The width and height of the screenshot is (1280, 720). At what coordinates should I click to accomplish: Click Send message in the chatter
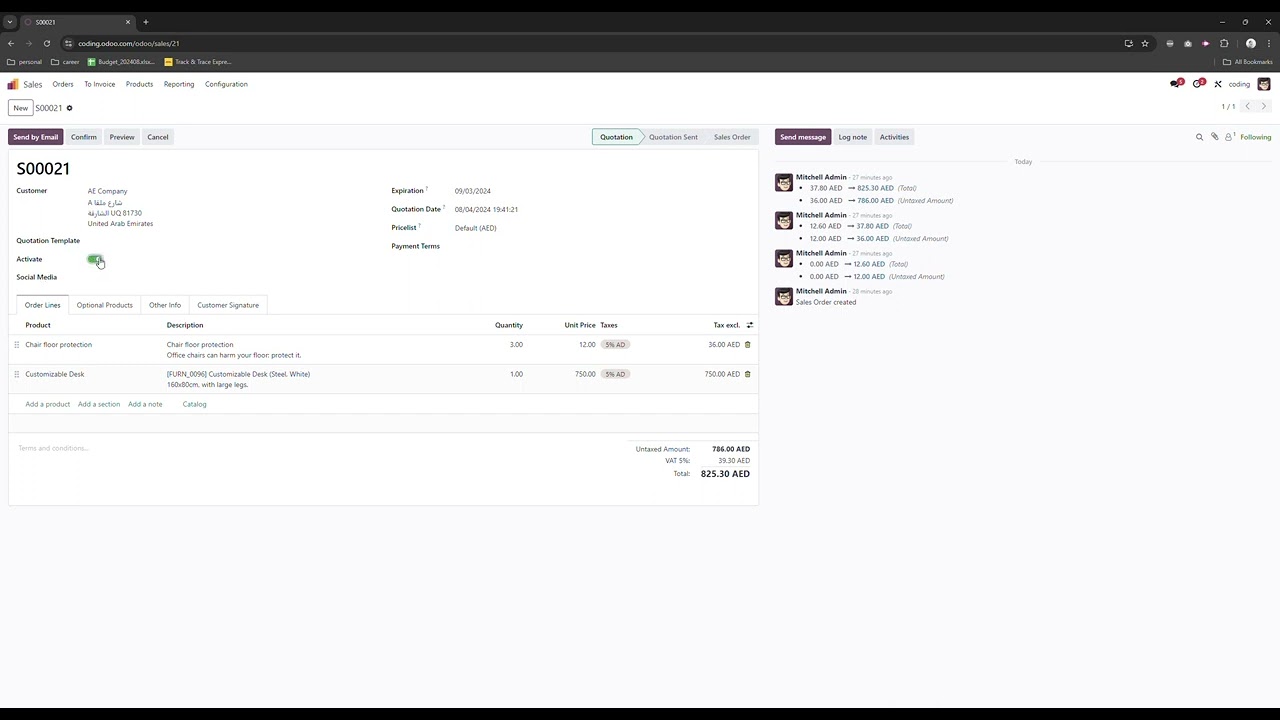click(x=803, y=137)
